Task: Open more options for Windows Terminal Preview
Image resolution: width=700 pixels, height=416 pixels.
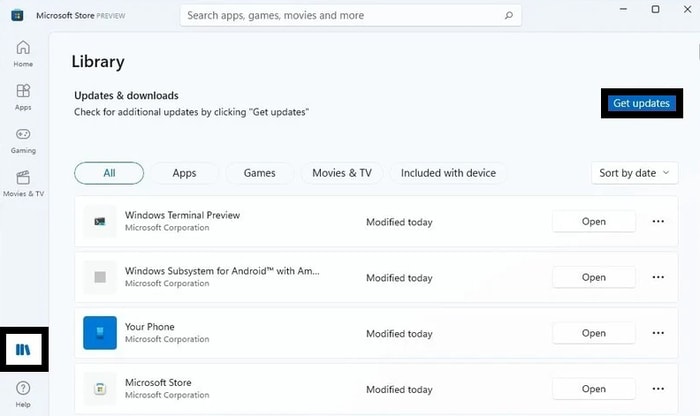Action: click(x=658, y=222)
